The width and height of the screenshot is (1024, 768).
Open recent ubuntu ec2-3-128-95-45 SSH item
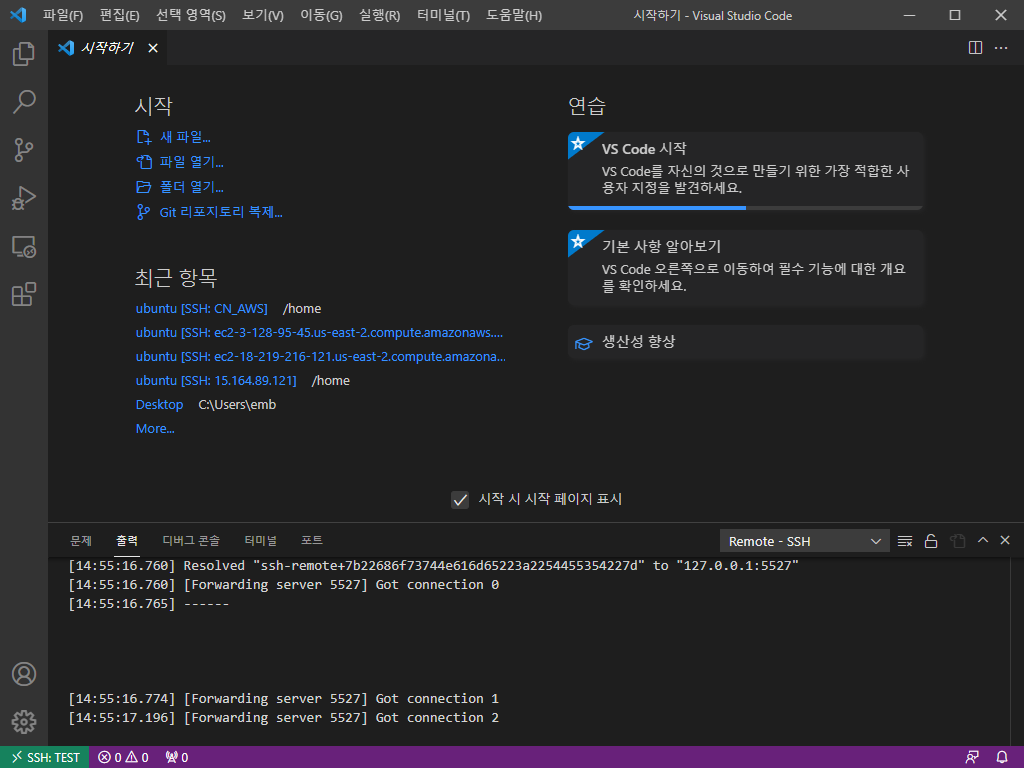coord(319,332)
